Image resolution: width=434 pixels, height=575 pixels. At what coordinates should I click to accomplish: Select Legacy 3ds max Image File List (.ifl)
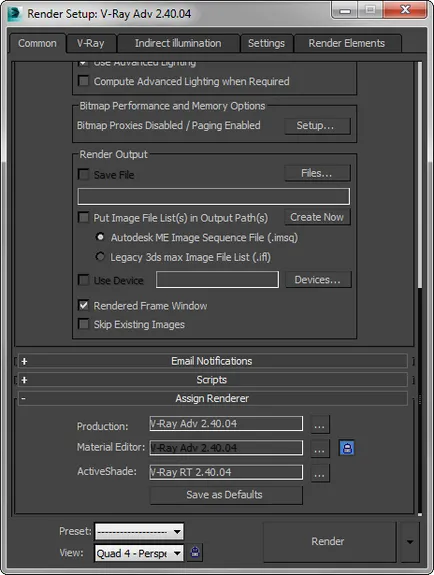(100, 256)
